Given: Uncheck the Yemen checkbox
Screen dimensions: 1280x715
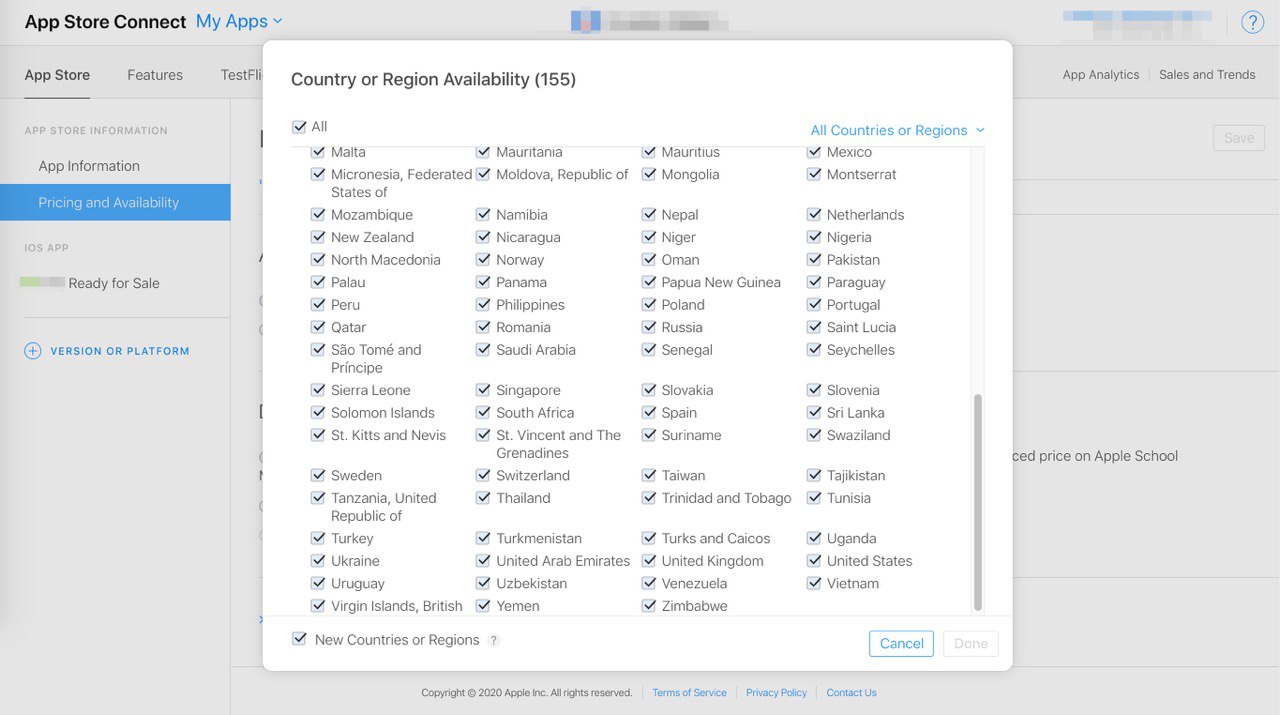Looking at the screenshot, I should (x=483, y=606).
